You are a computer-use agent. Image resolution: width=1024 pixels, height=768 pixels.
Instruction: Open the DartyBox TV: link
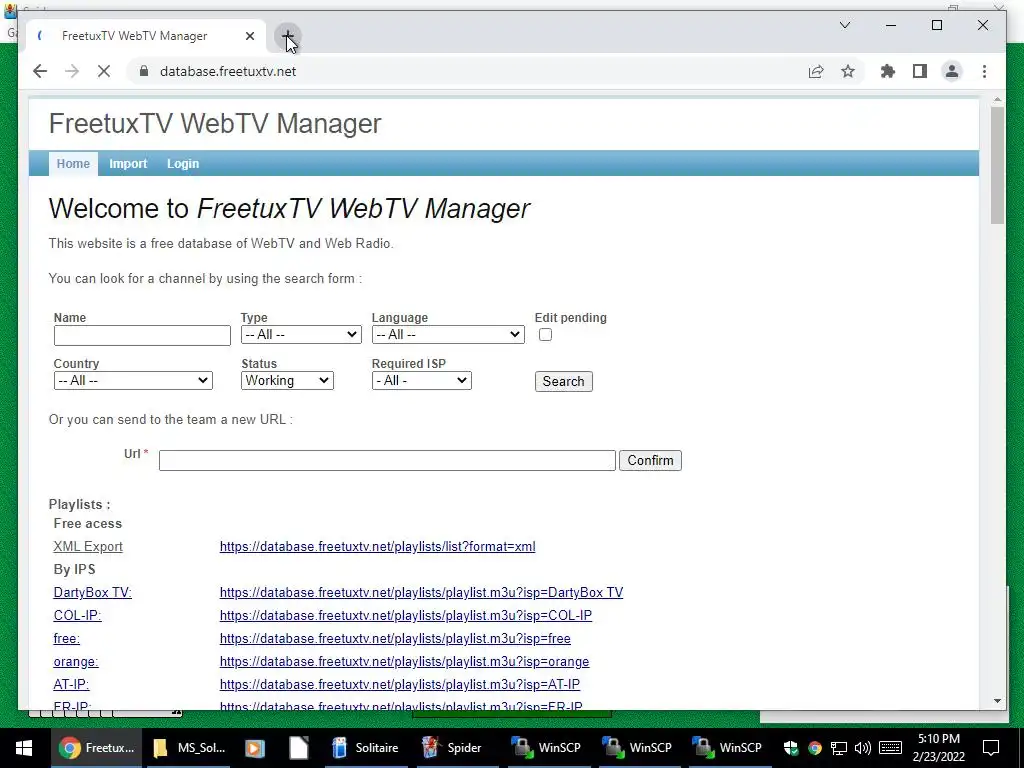93,592
